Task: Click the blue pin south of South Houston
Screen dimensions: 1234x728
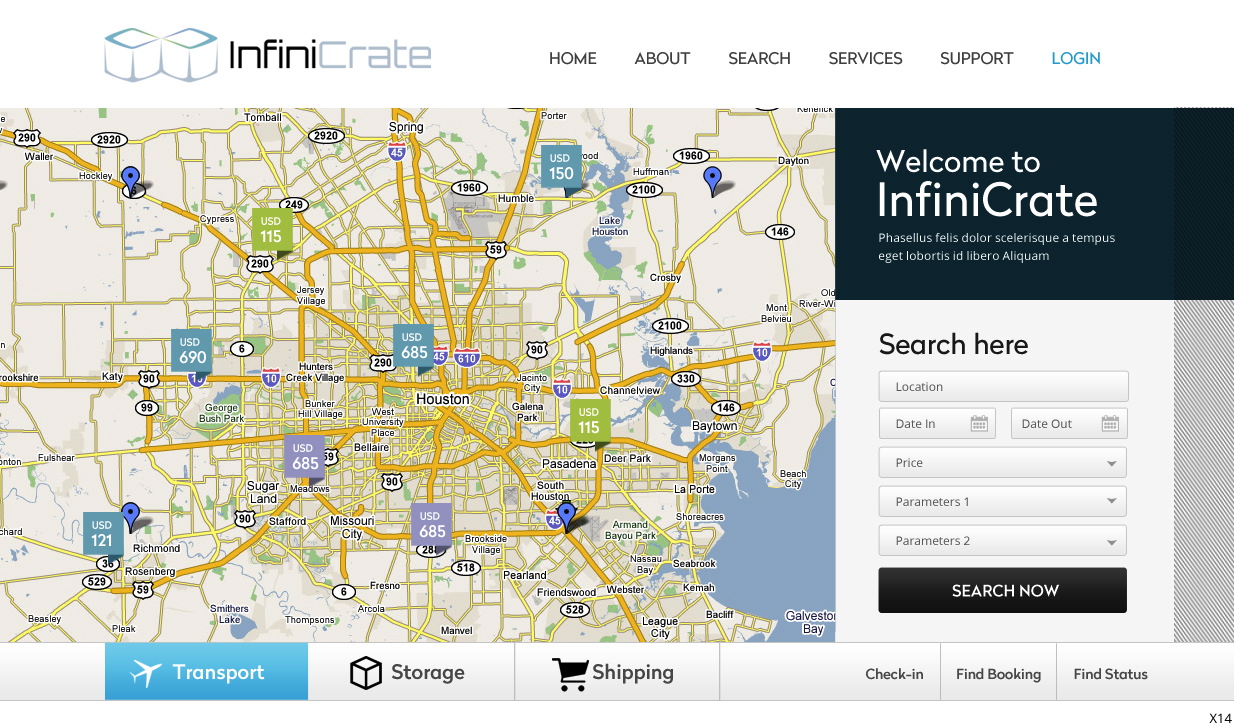Action: (x=566, y=517)
